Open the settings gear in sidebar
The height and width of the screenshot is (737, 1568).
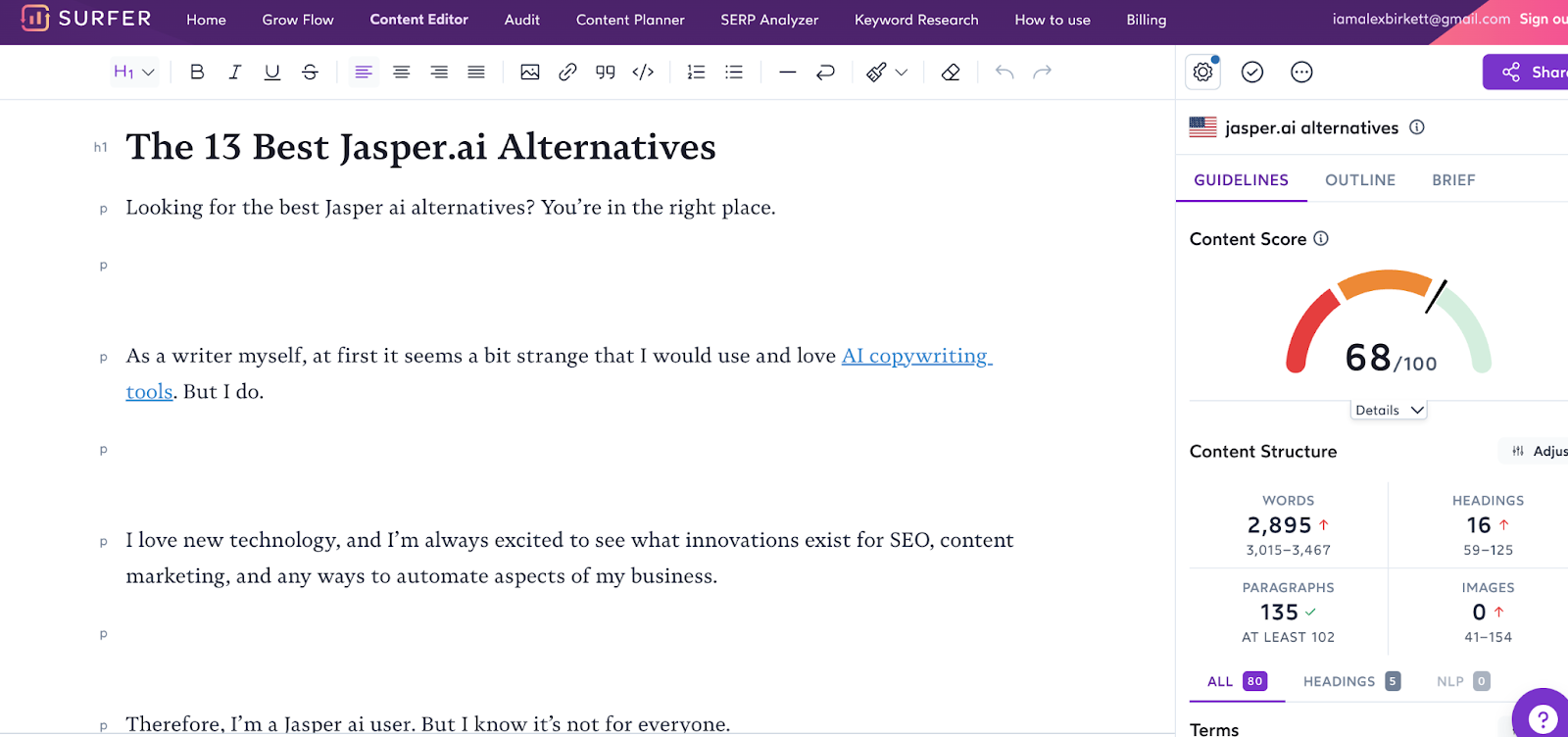[1203, 72]
